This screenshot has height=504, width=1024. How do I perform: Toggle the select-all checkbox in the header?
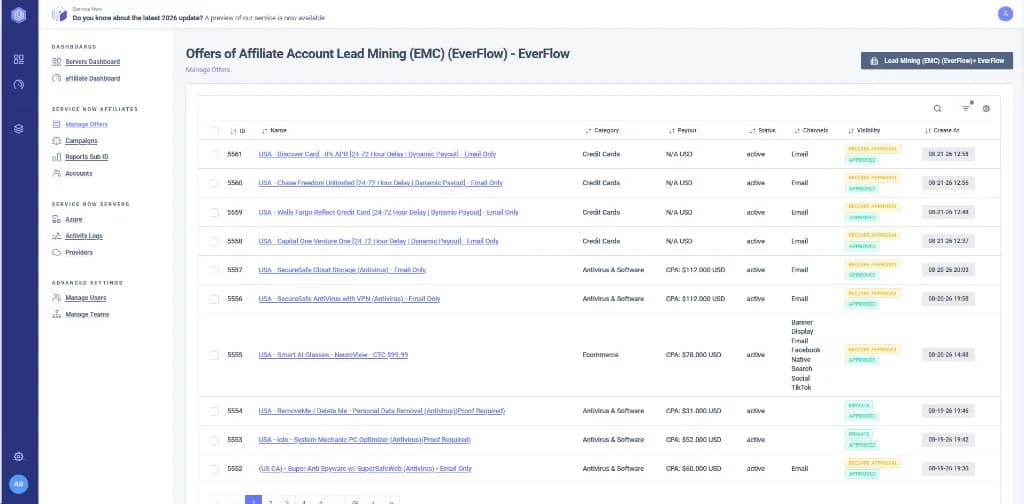(214, 131)
